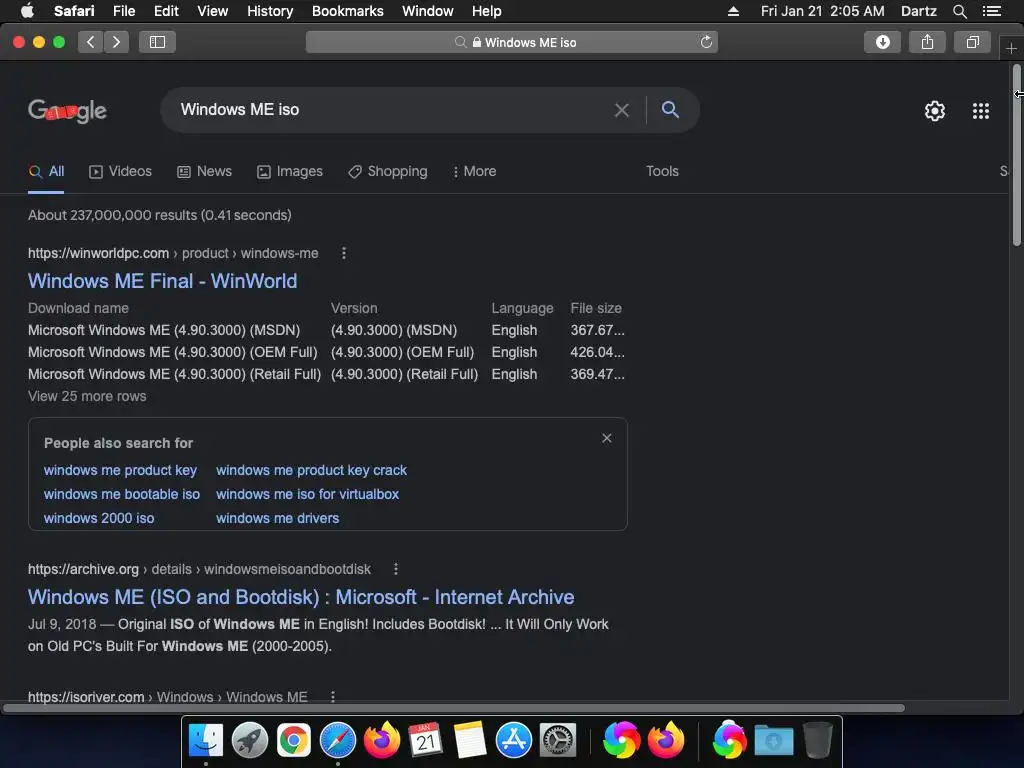Image resolution: width=1024 pixels, height=768 pixels.
Task: Click the vertical page scrollbar
Action: tap(1017, 155)
